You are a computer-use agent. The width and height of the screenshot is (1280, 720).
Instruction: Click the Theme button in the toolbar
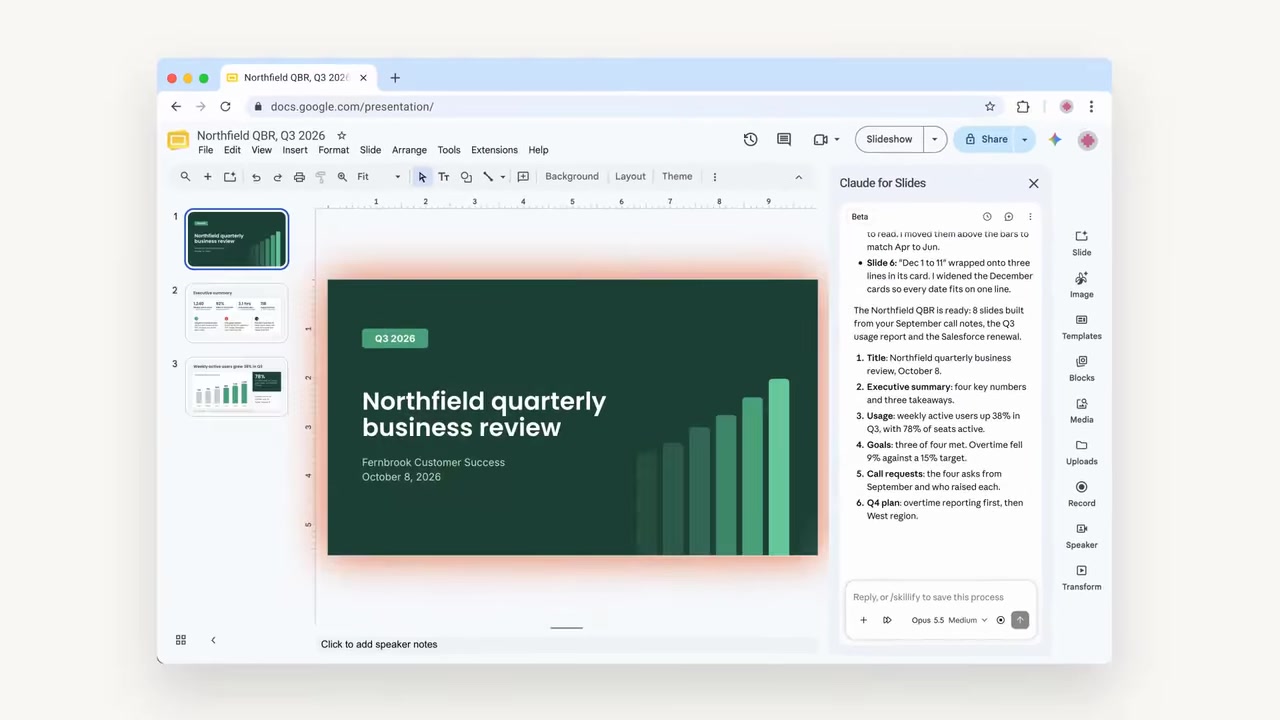(x=677, y=177)
